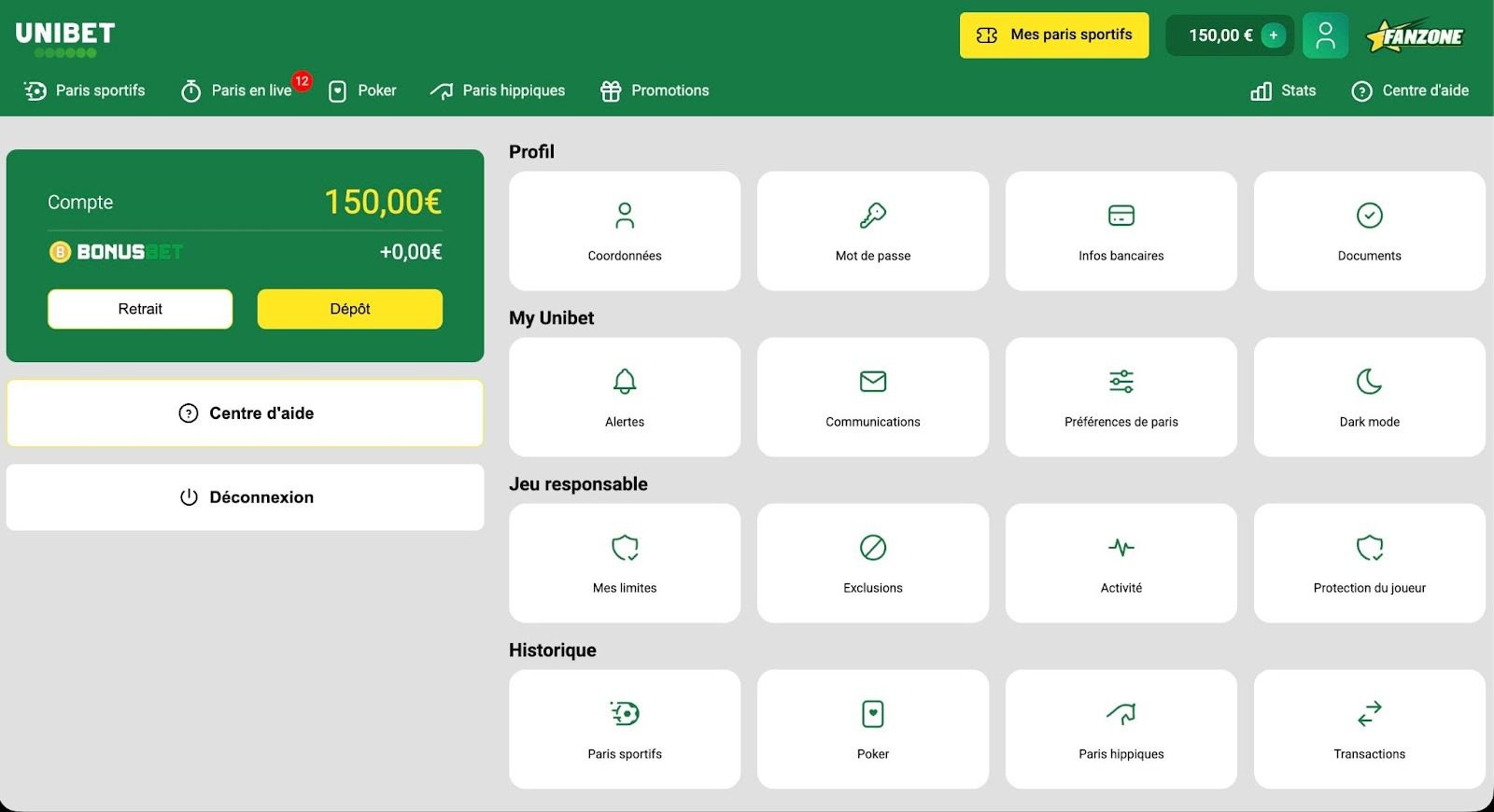Screen dimensions: 1494x812
Task: Open the Protection du joueur label
Action: click(x=1370, y=588)
